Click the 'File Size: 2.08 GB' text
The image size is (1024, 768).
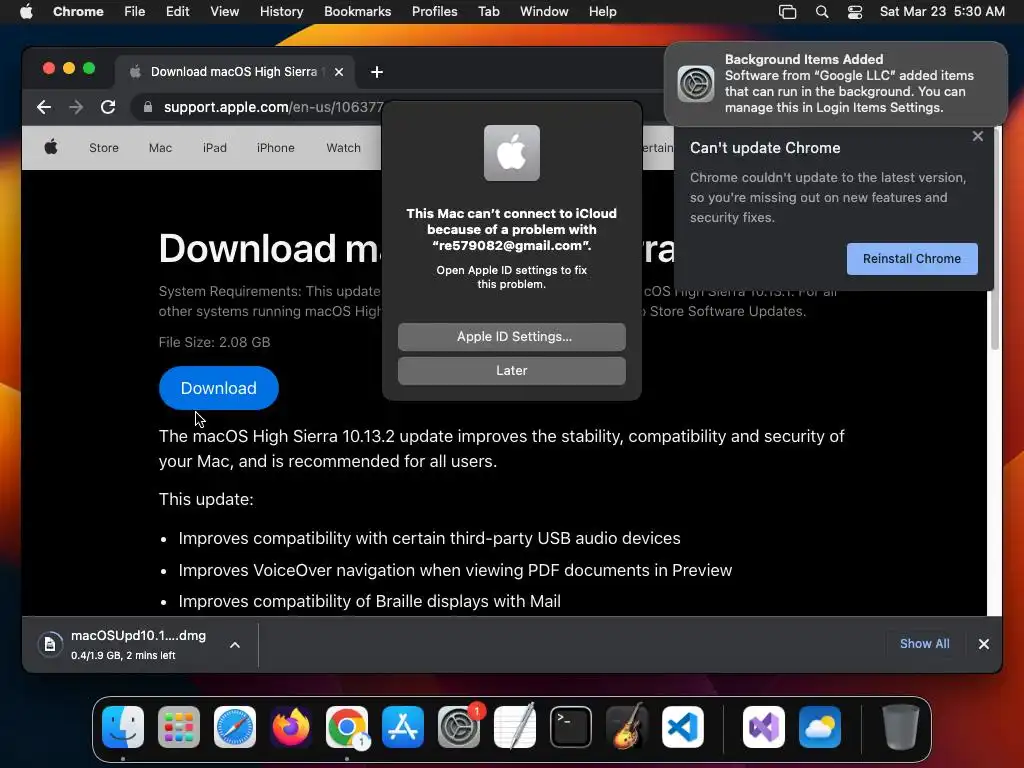(x=214, y=342)
